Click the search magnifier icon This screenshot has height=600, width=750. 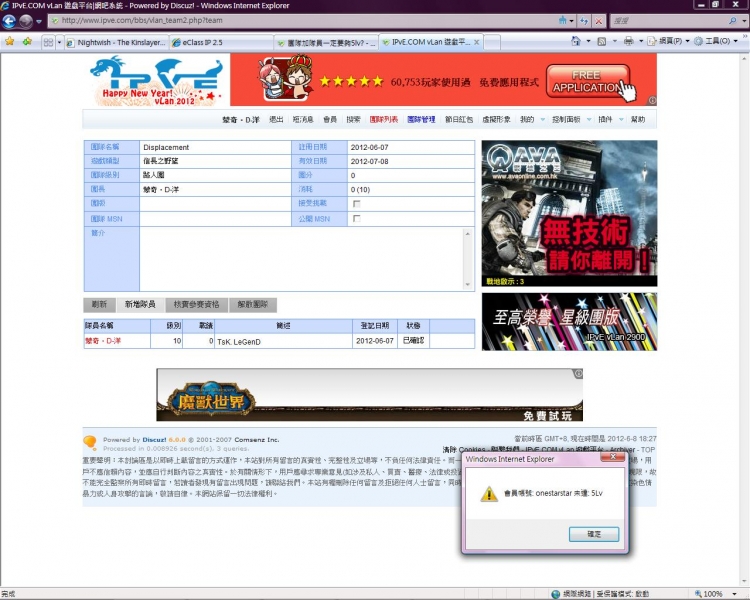732,21
